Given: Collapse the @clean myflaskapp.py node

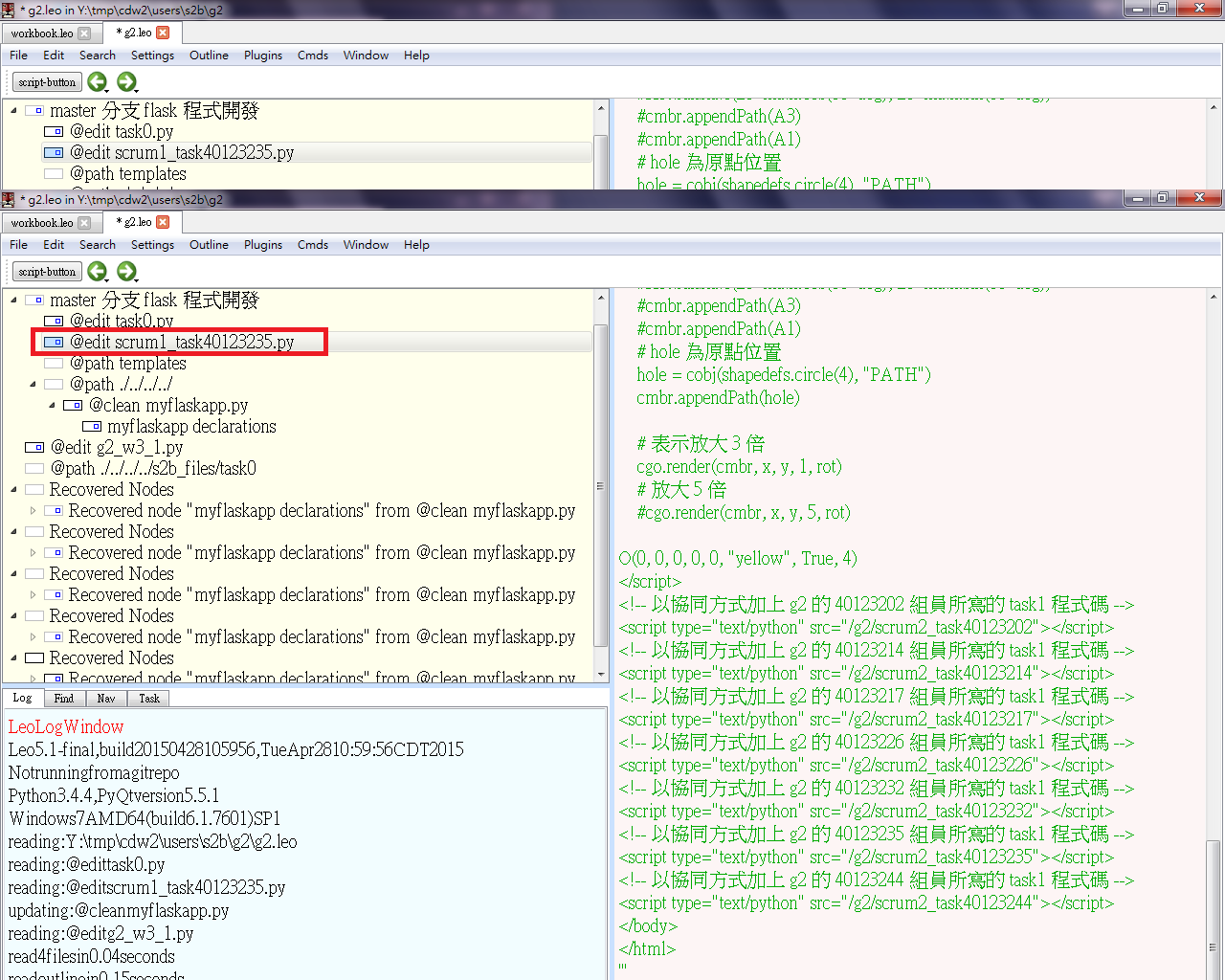Looking at the screenshot, I should (52, 406).
